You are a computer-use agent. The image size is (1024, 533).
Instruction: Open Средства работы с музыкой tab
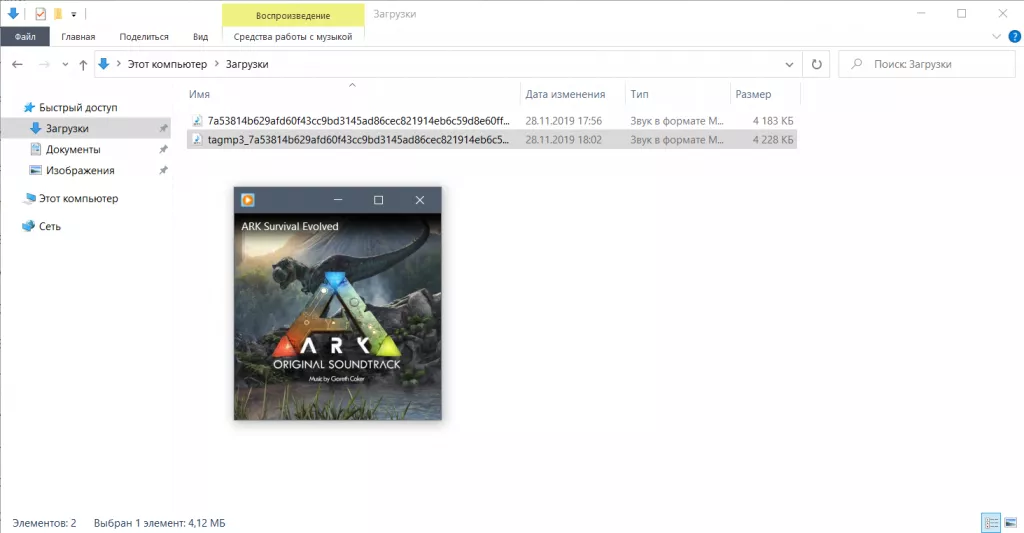point(293,37)
